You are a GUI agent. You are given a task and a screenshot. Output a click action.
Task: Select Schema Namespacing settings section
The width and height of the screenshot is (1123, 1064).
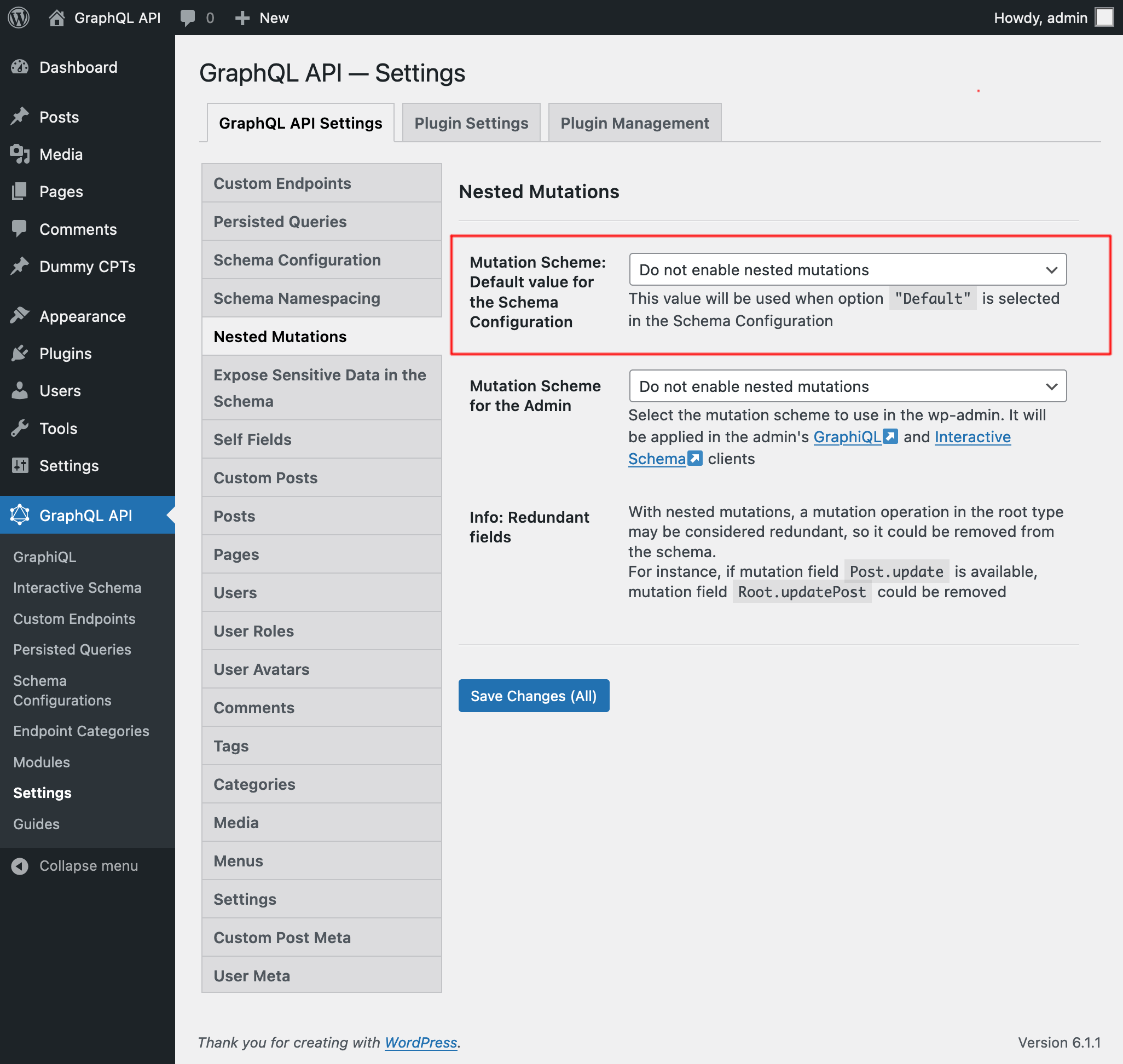tap(322, 298)
